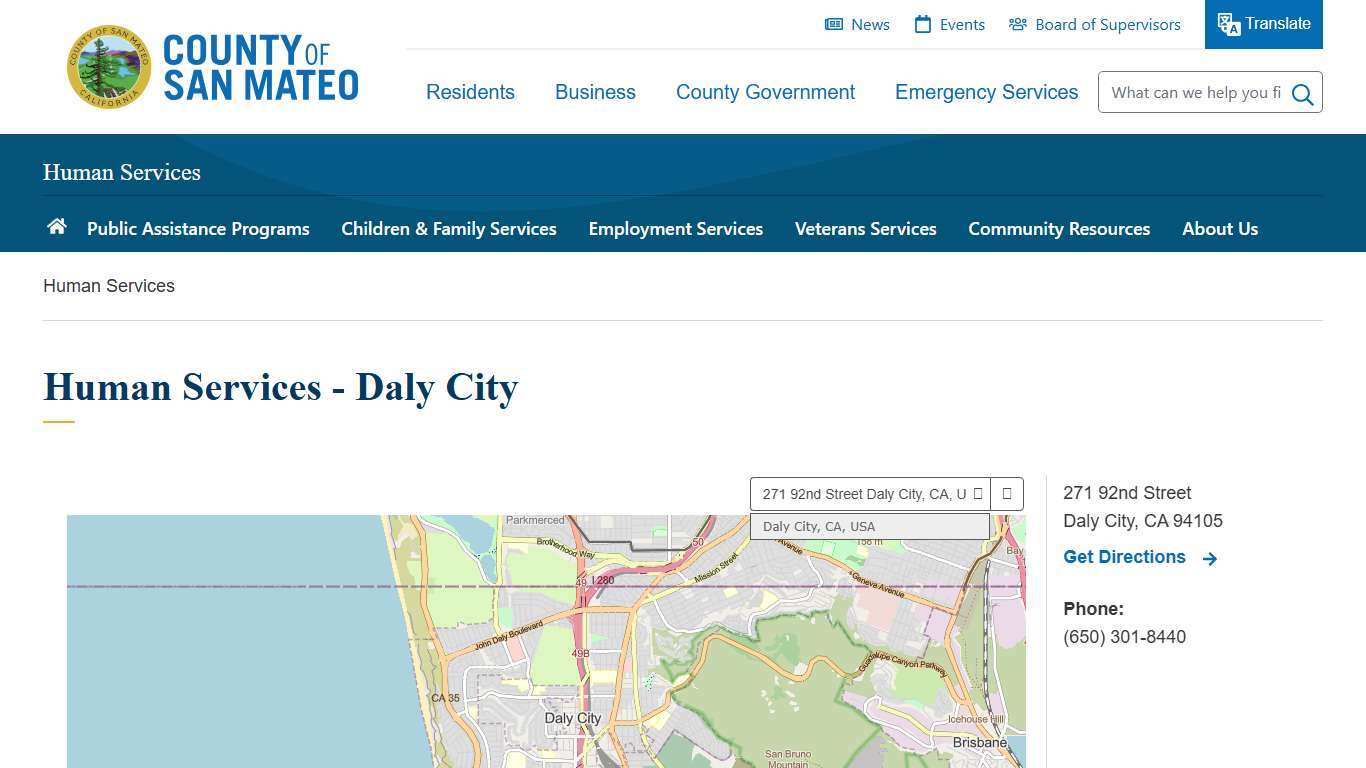The image size is (1366, 768).
Task: Select the Residents menu item
Action: [x=470, y=92]
